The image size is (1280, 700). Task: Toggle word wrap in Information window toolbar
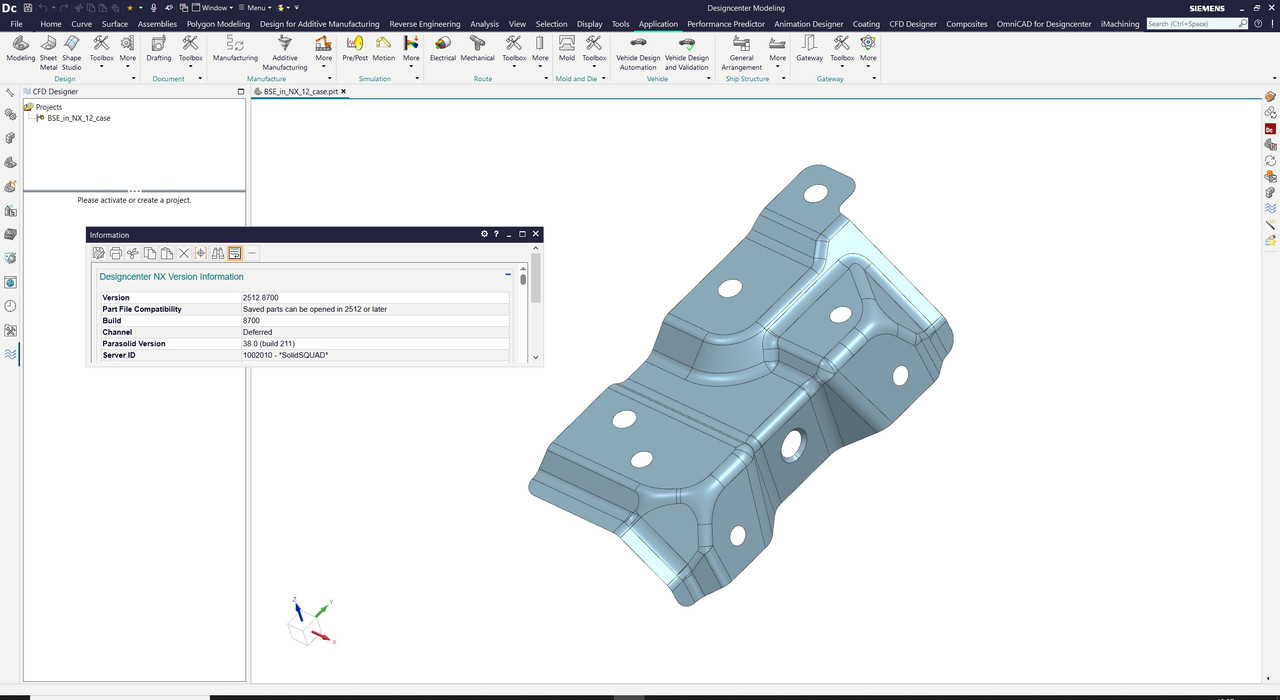click(x=235, y=253)
